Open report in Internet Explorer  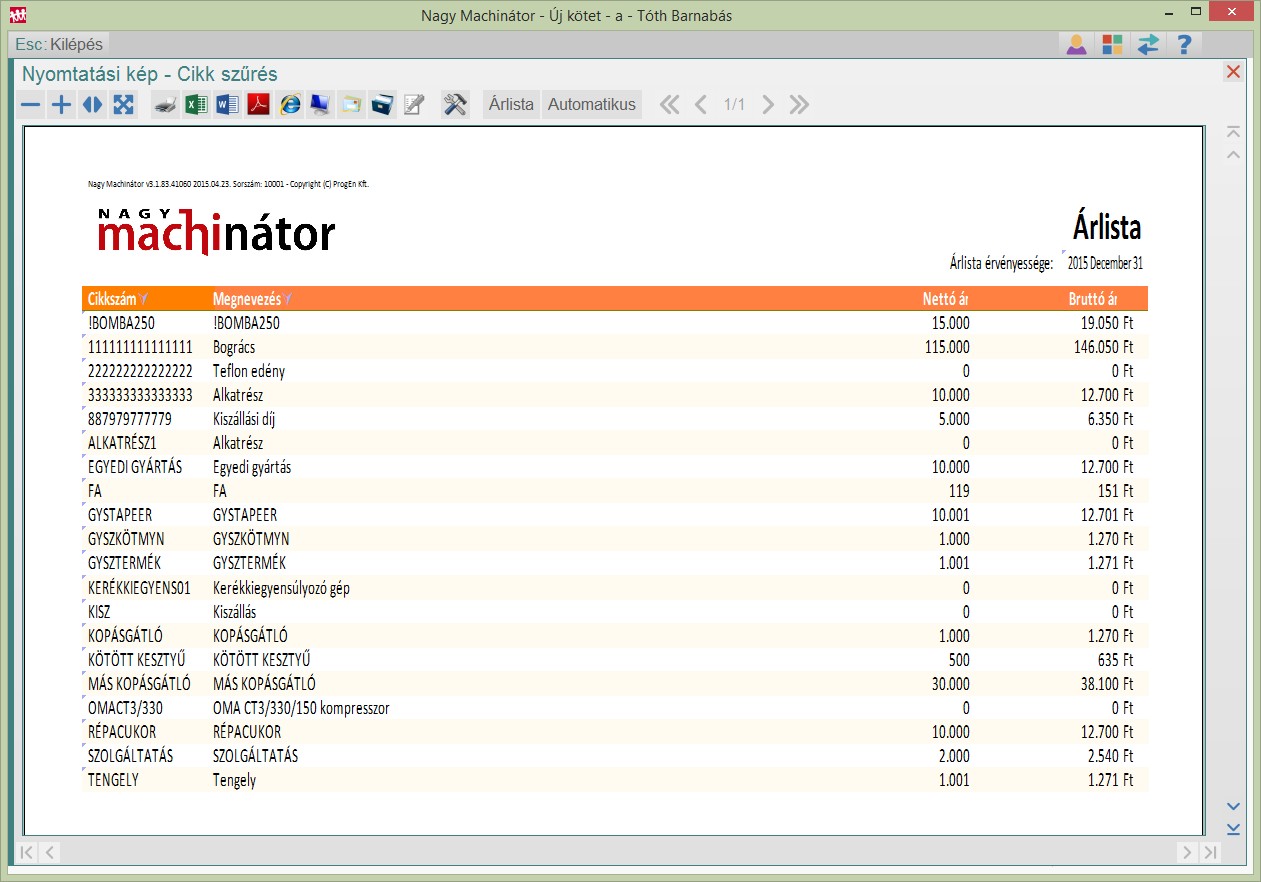pos(290,105)
